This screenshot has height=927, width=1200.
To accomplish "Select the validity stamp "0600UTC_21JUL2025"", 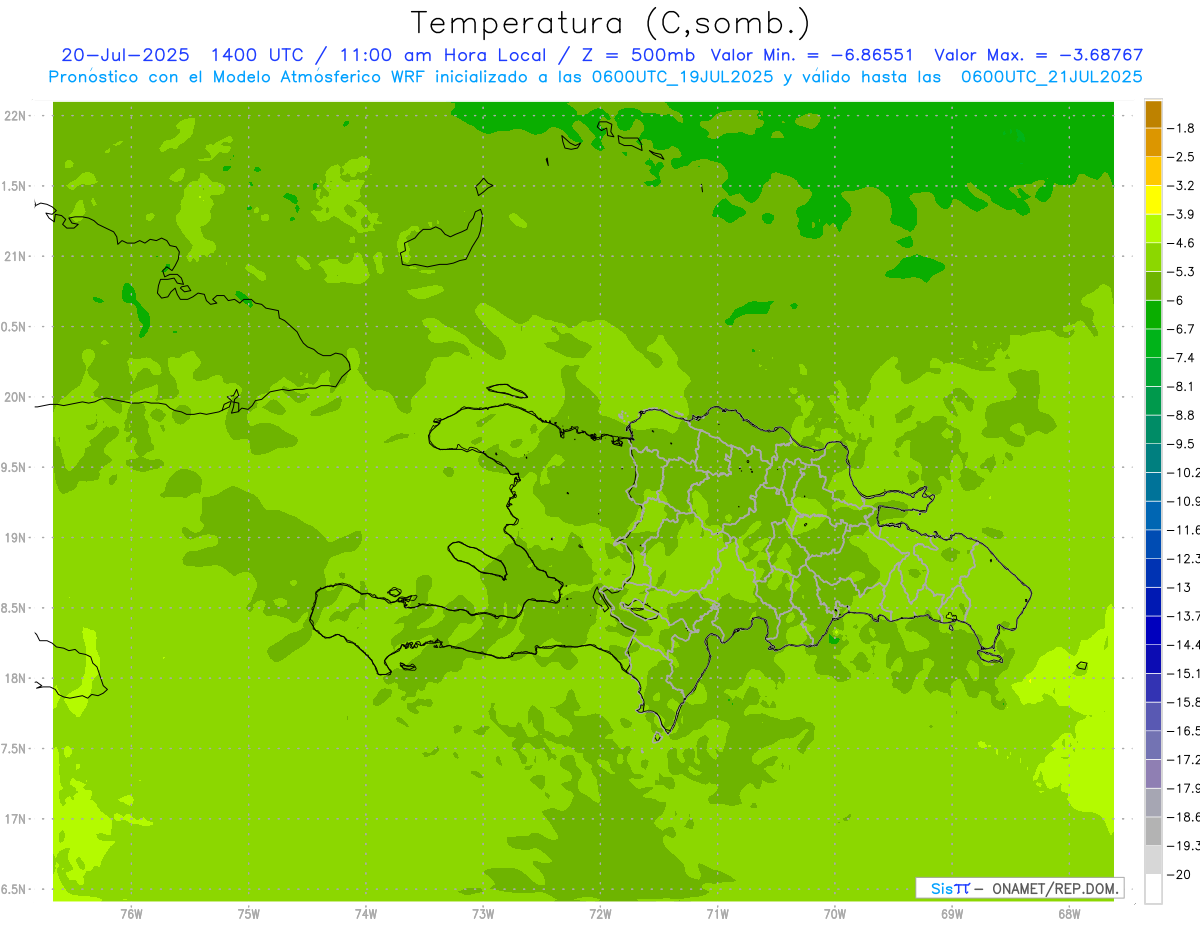I will coord(1051,77).
